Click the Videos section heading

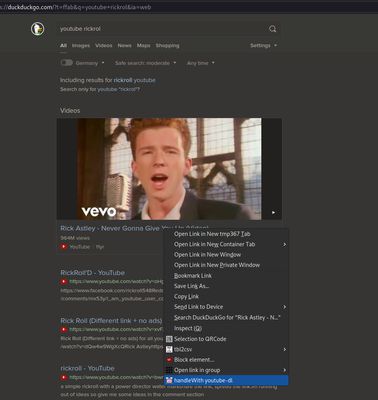click(70, 110)
